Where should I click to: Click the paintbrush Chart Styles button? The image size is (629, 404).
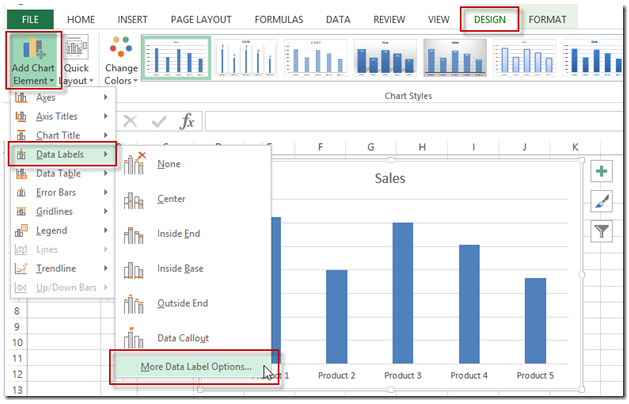pos(602,201)
